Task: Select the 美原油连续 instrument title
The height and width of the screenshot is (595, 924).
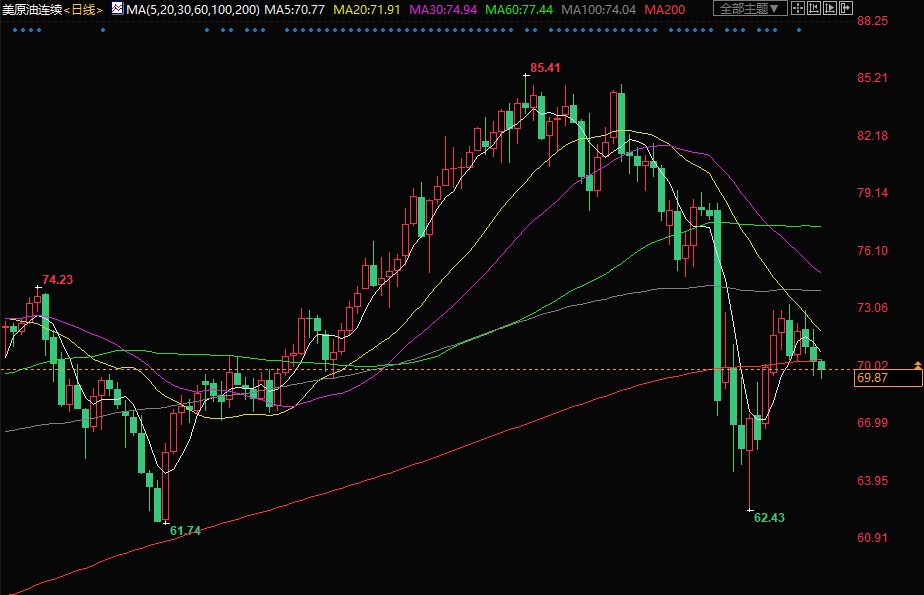Action: [x=32, y=9]
